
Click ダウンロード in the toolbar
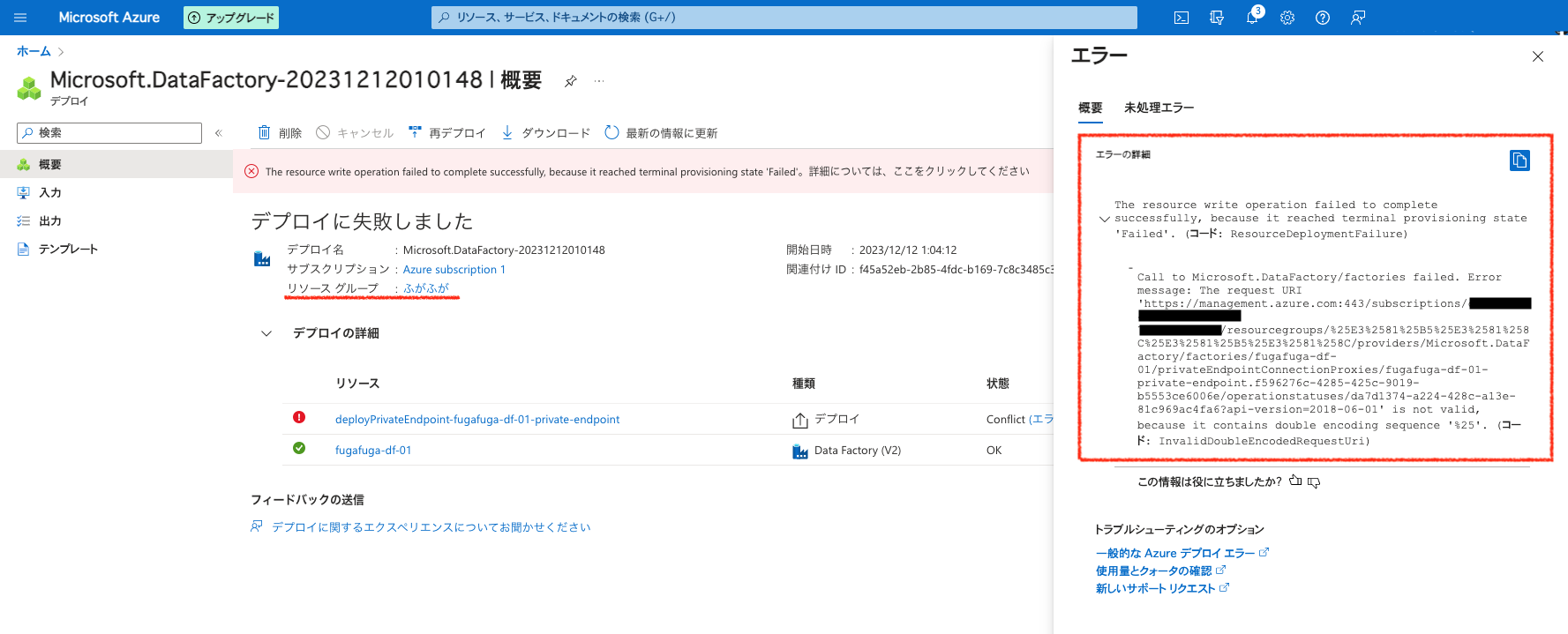point(546,133)
